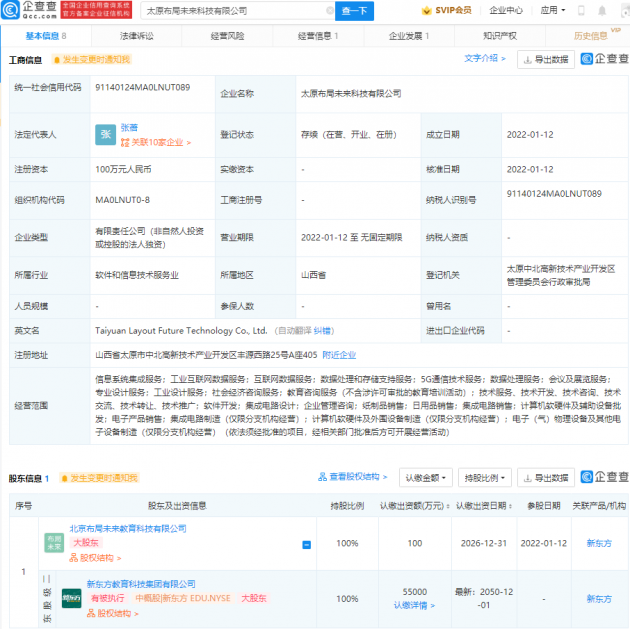
Task: Click into the company name search field
Action: click(x=235, y=11)
